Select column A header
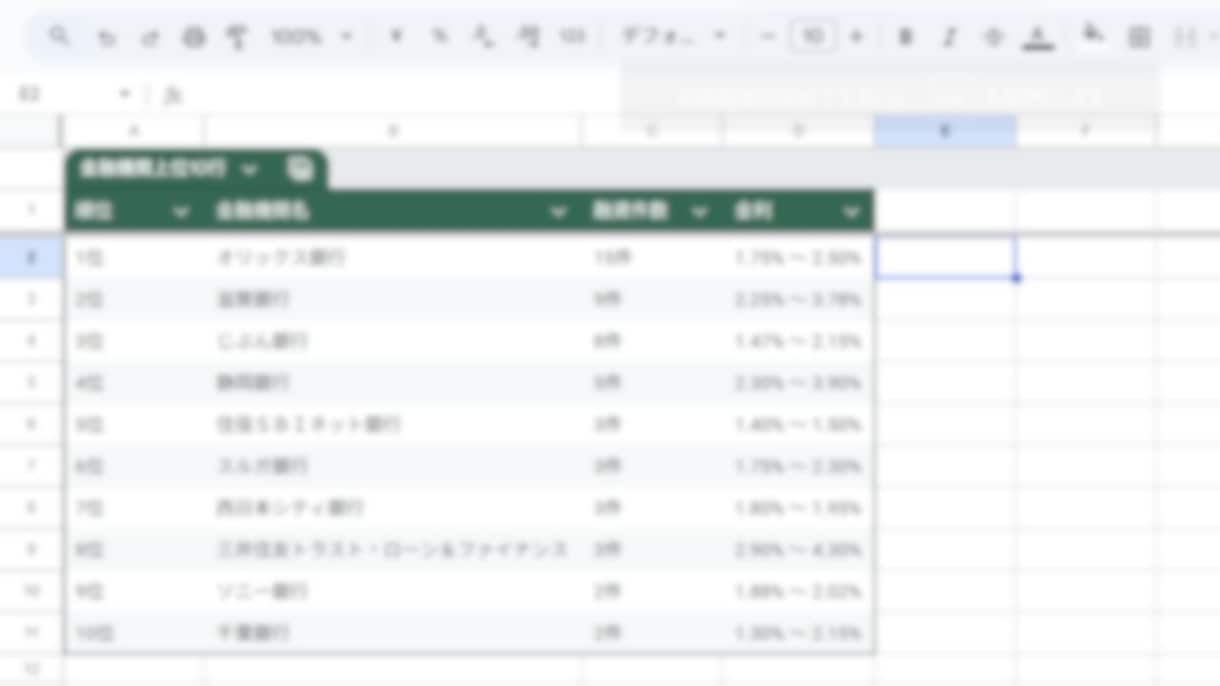Screen dimensions: 1220x686 (133, 131)
